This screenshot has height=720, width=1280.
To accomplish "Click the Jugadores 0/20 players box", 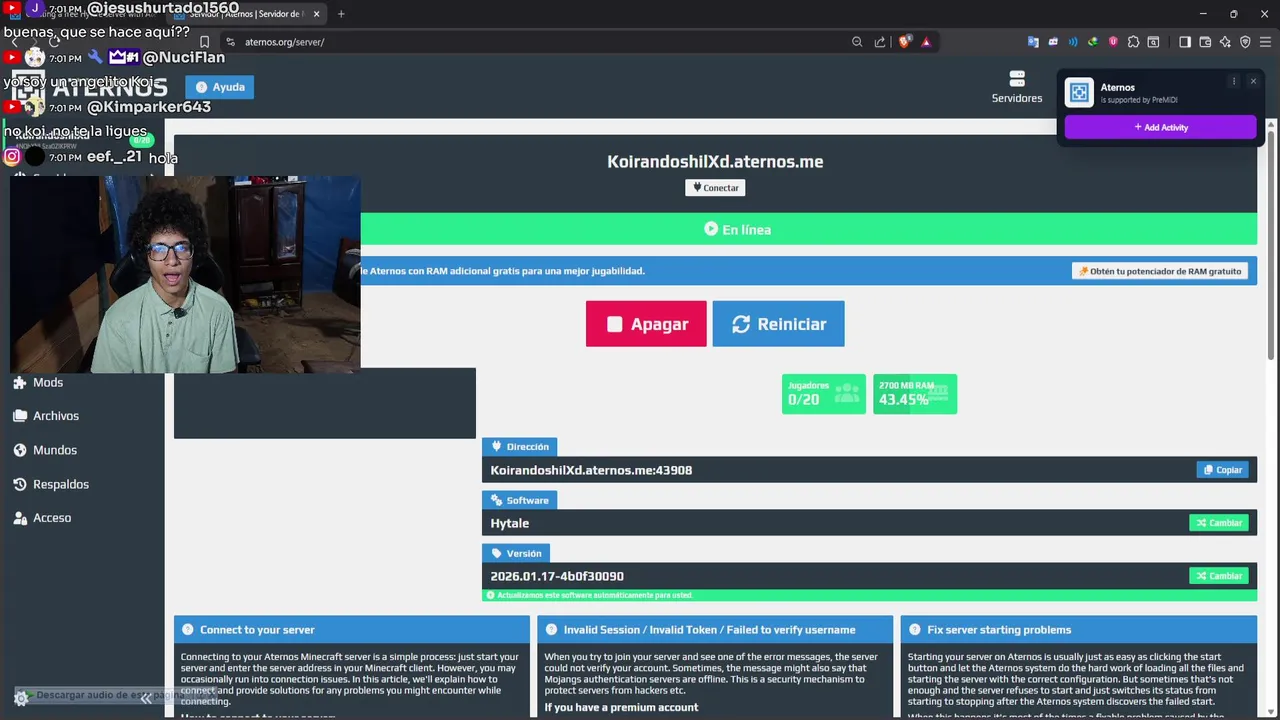I will click(x=824, y=394).
